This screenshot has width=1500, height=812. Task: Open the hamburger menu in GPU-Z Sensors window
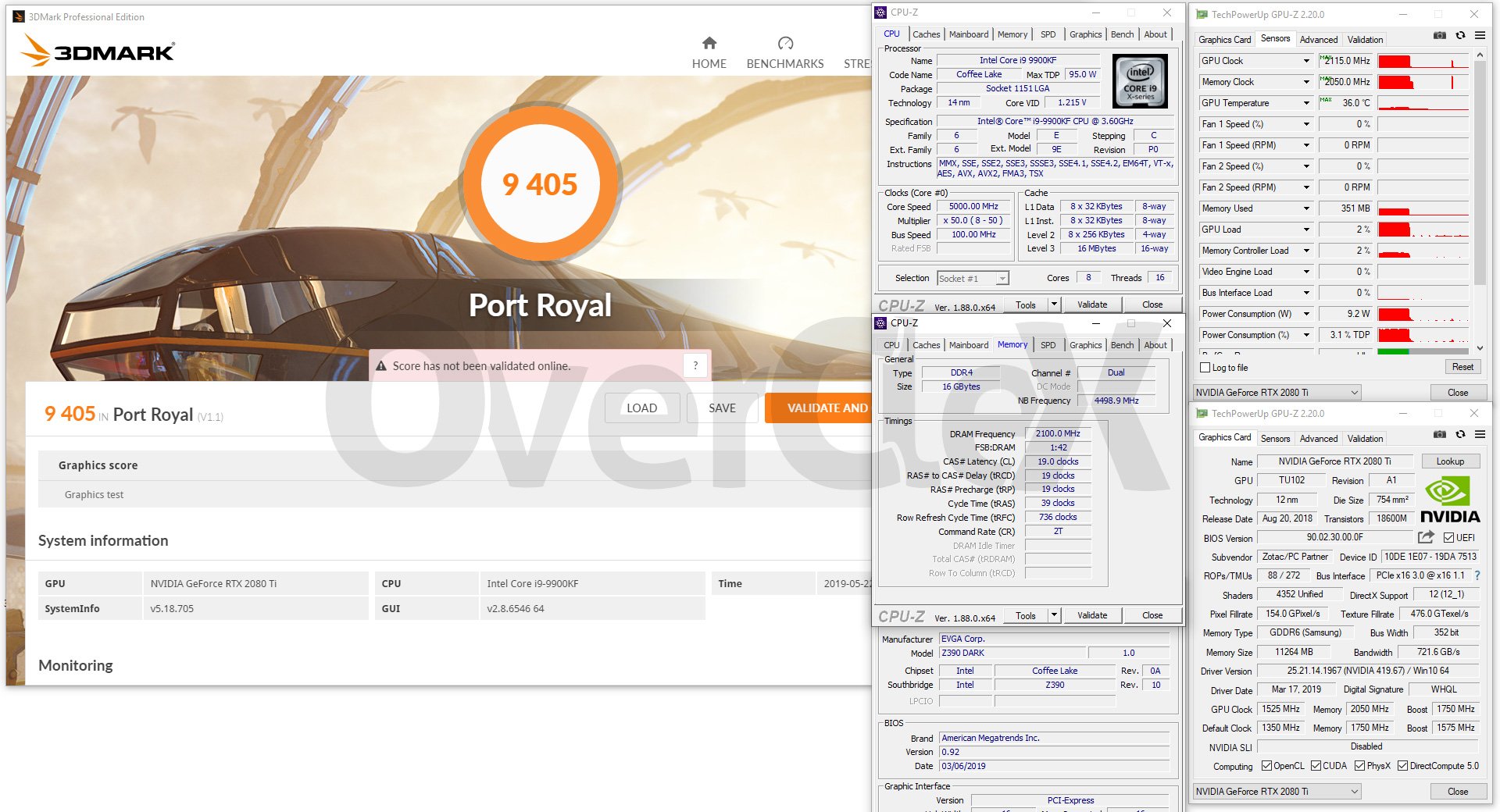1480,35
